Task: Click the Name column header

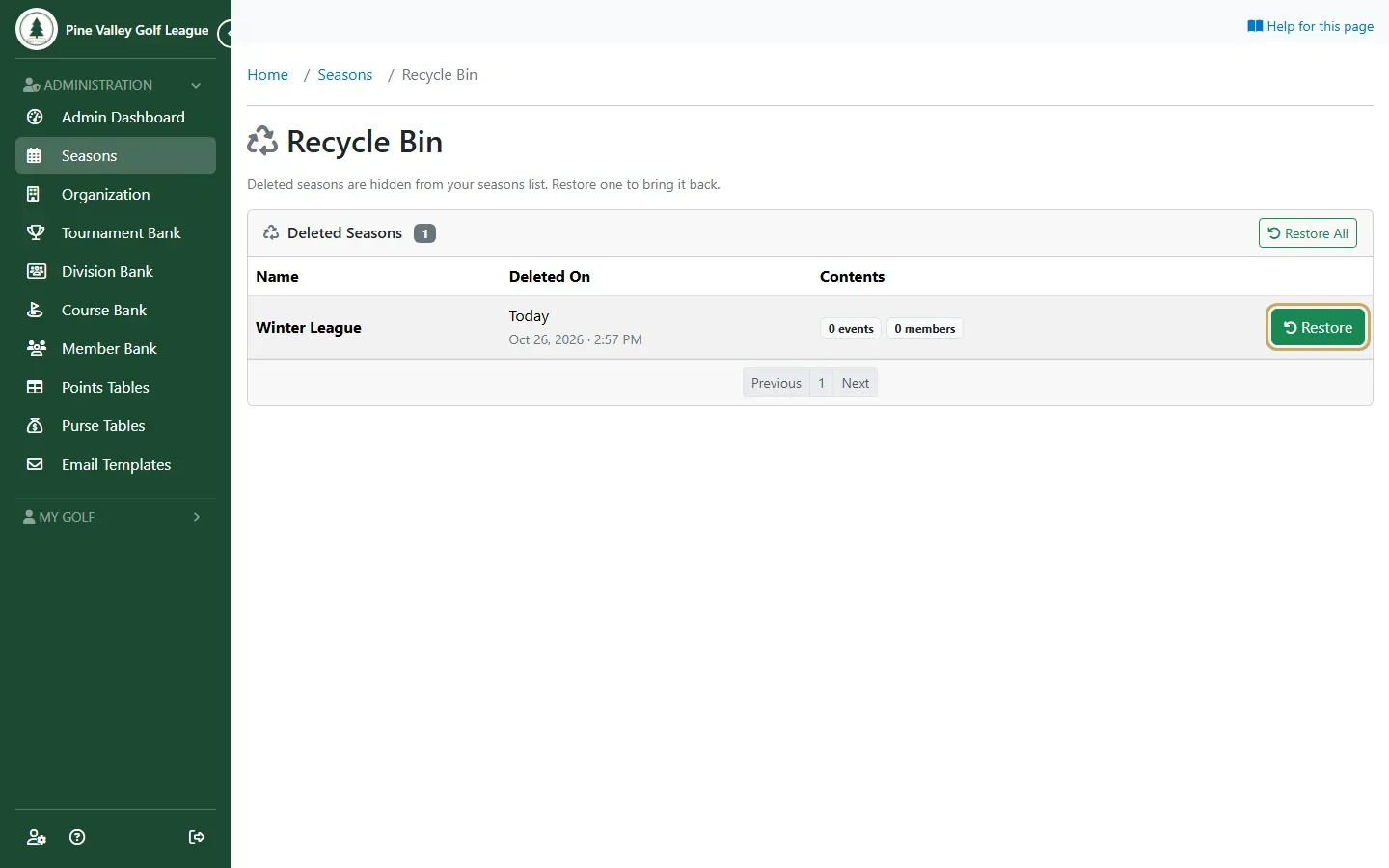Action: (x=277, y=276)
